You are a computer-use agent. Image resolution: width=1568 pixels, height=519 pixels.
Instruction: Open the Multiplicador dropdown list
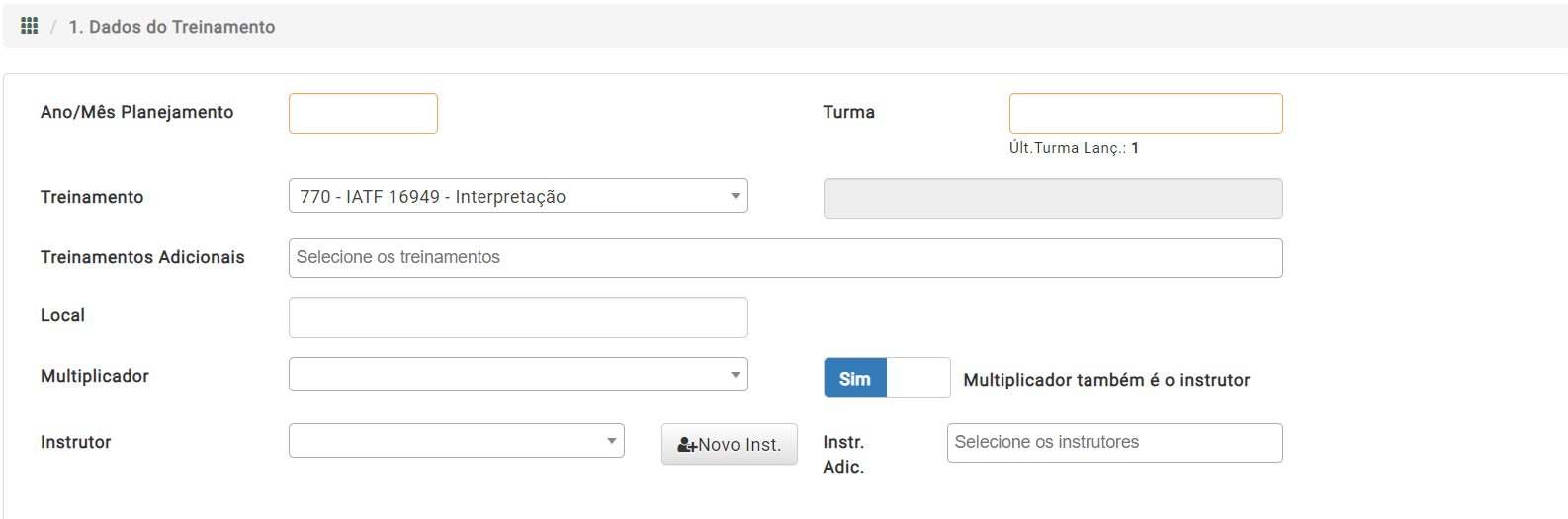click(518, 375)
